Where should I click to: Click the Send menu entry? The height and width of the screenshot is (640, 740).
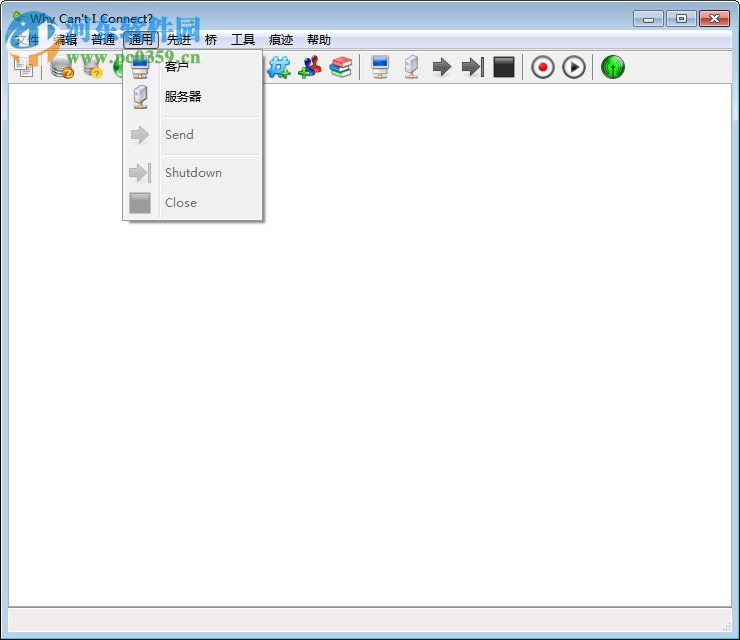[193, 135]
